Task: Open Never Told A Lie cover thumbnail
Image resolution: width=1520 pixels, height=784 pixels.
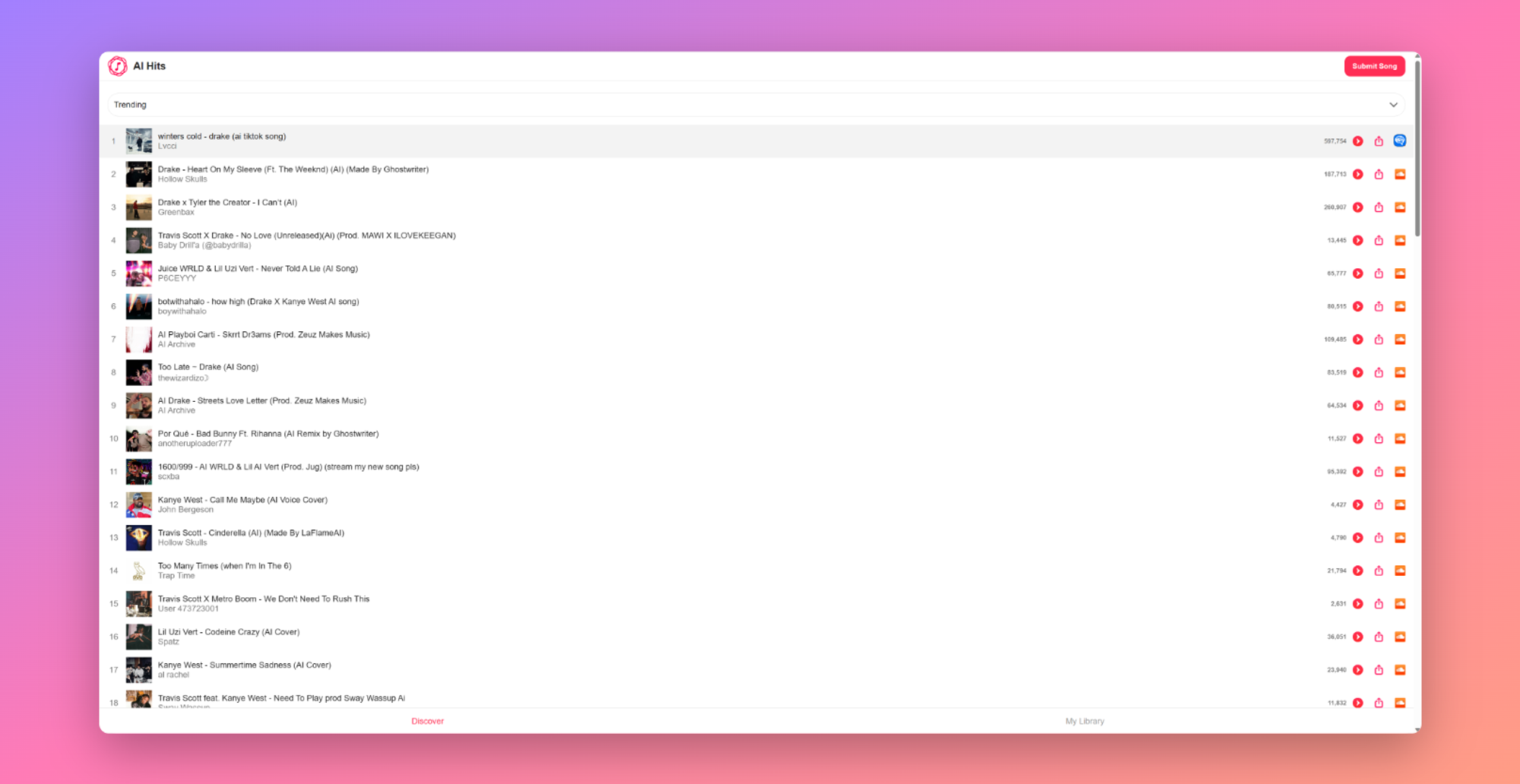Action: [x=139, y=273]
